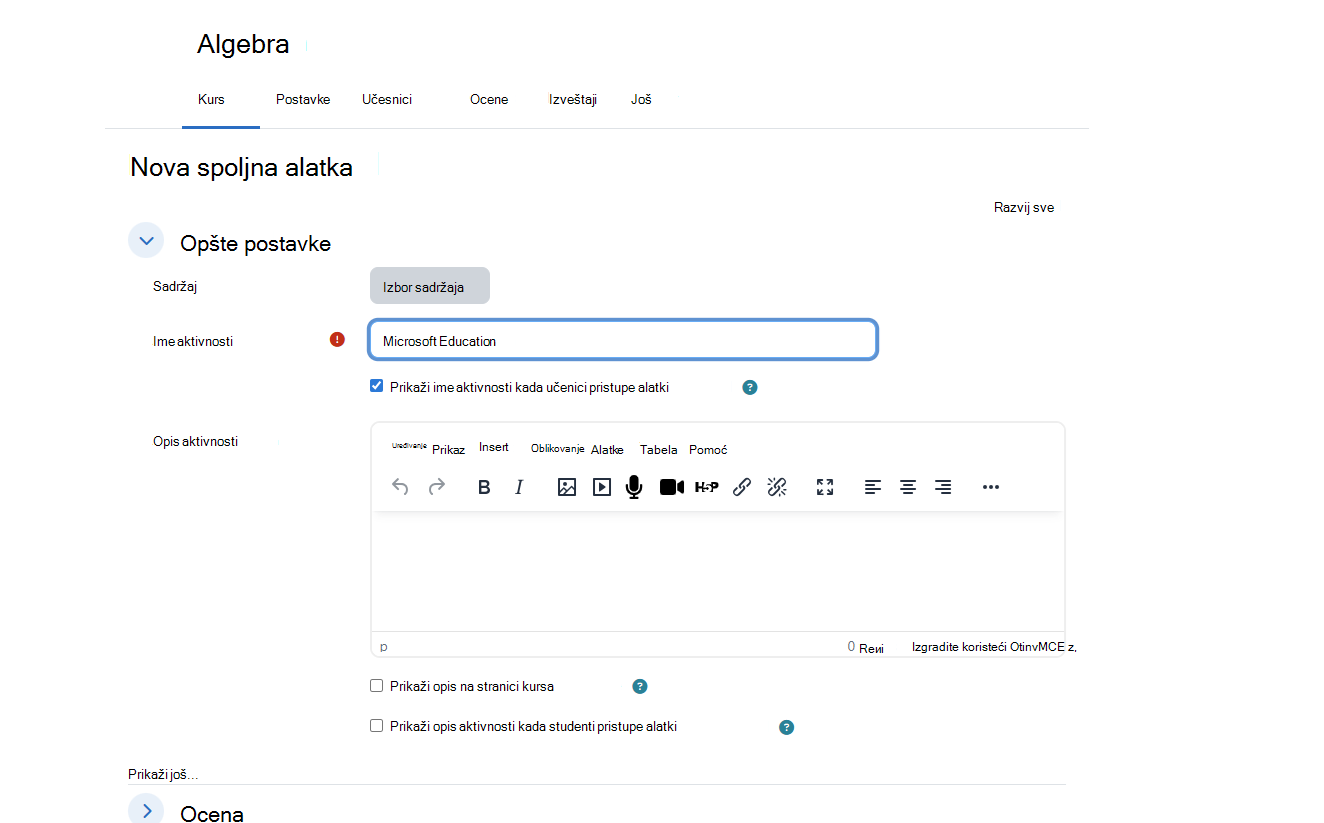Viewport: 1324px width, 823px height.
Task: Click the Izgradite koristeći TinyMCE link
Action: pos(994,647)
